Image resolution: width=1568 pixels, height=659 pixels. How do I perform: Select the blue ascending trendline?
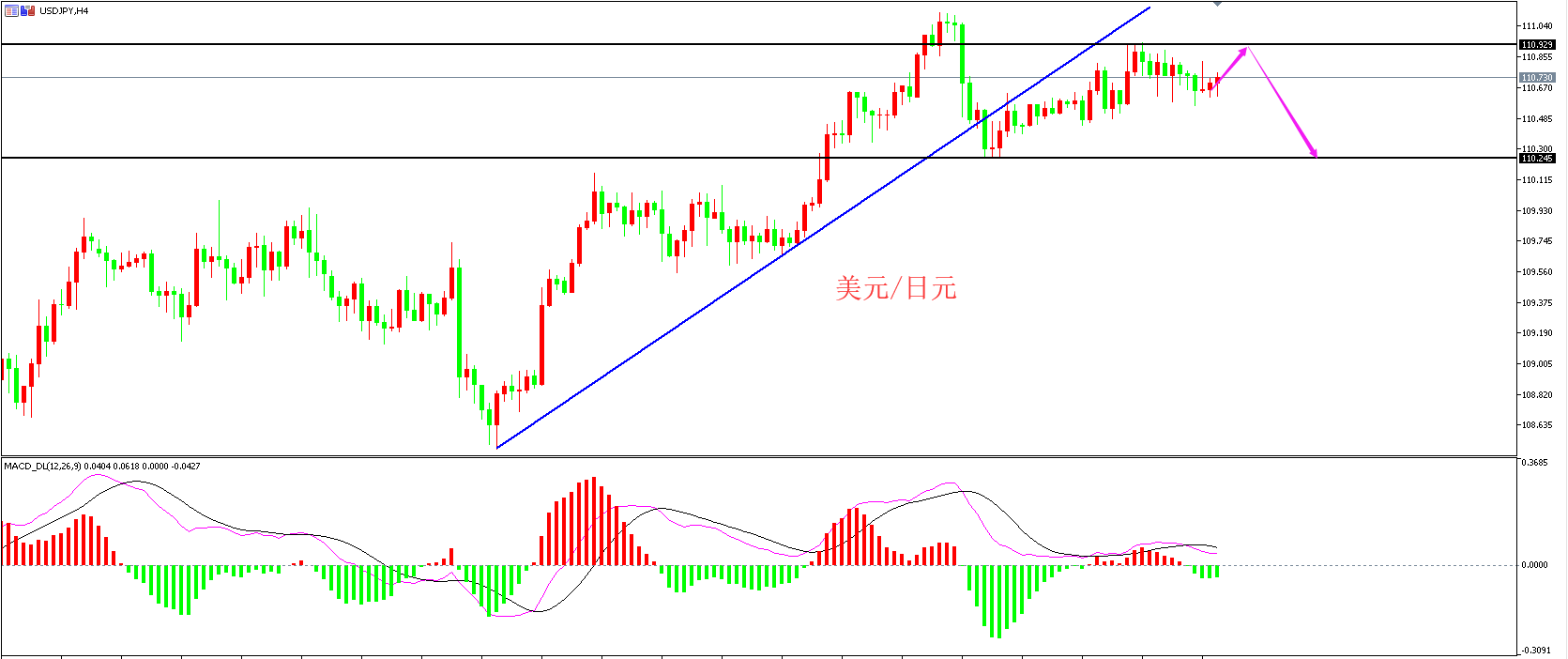pos(823,227)
